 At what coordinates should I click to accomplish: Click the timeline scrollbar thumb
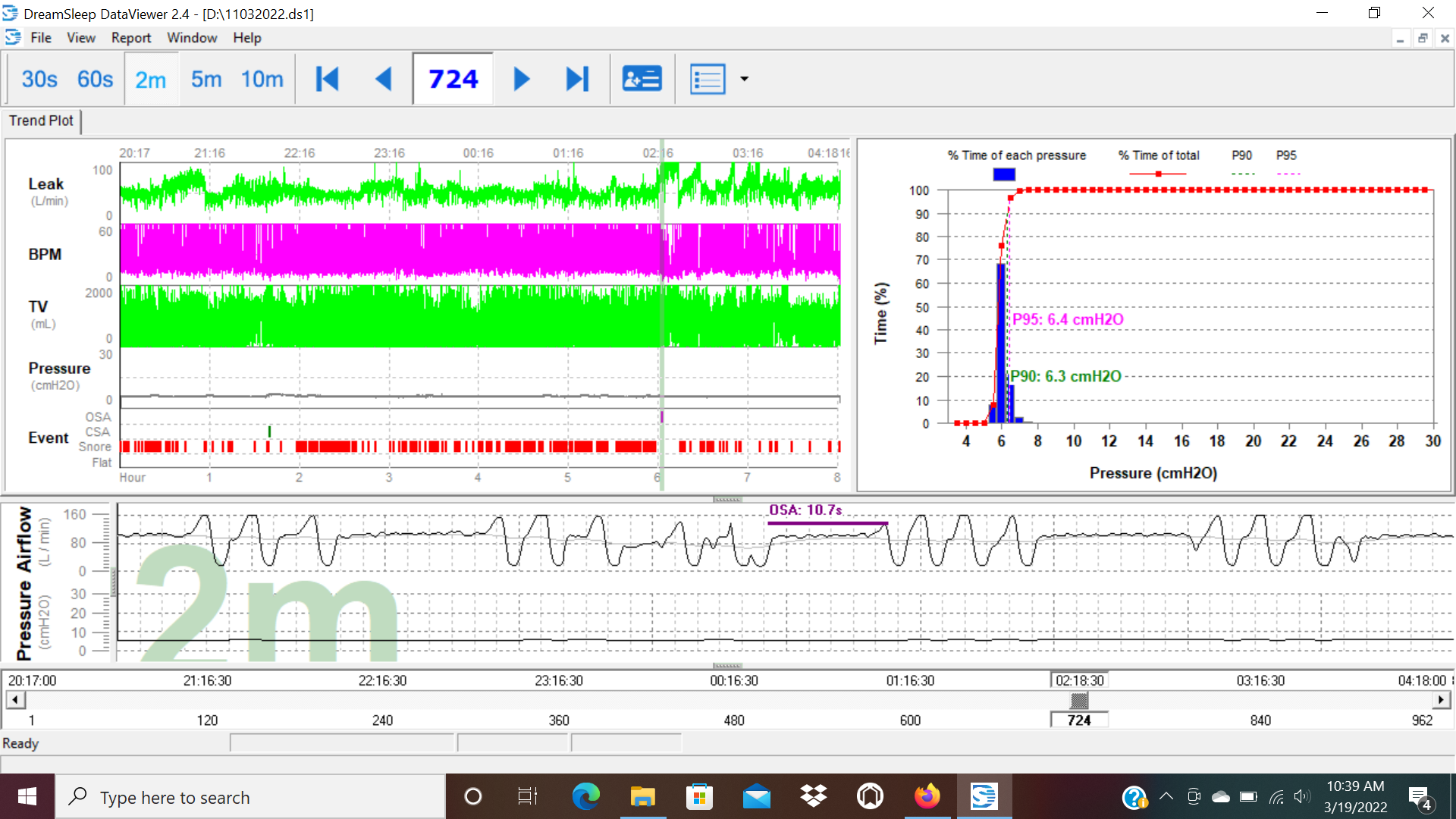tap(1079, 700)
